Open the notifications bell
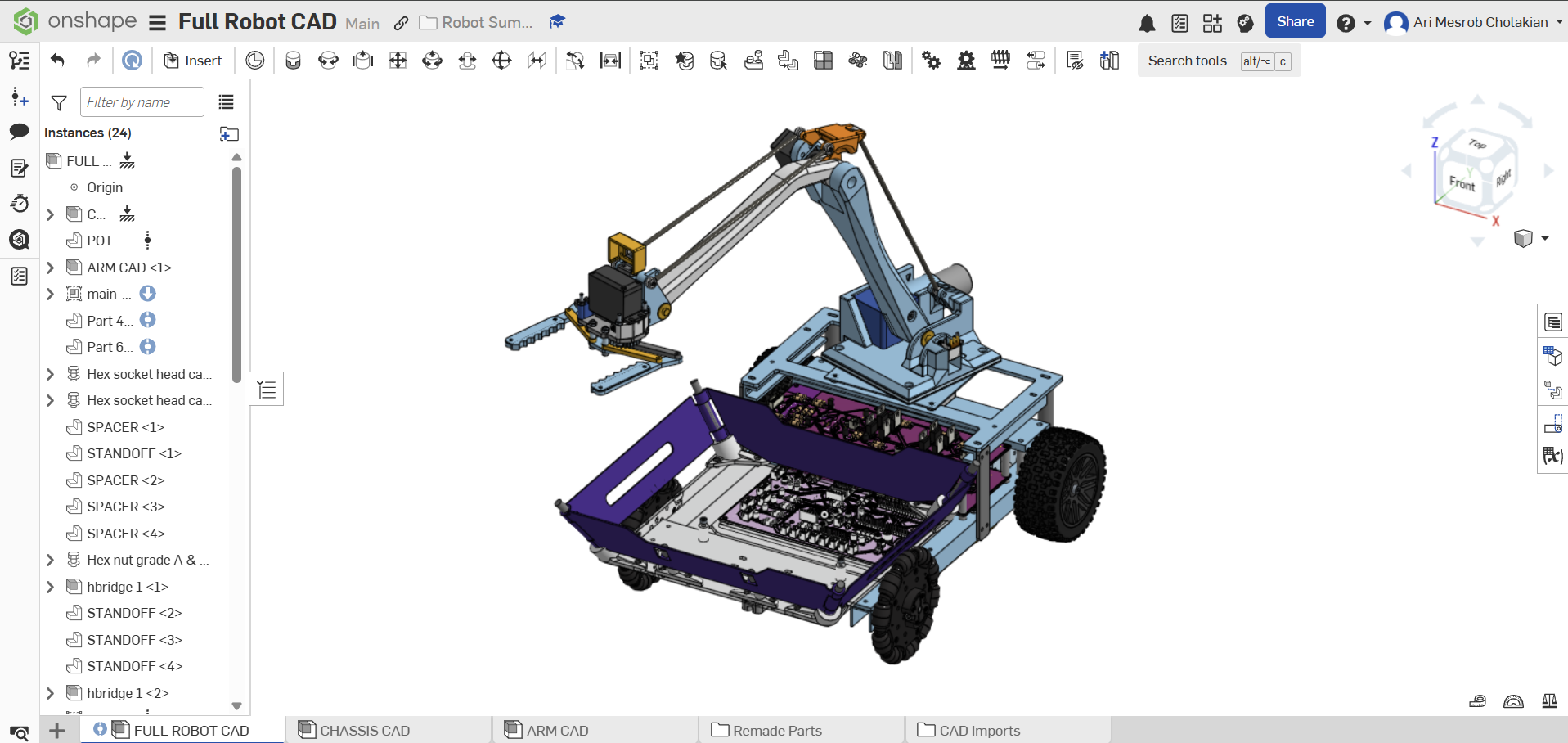1568x743 pixels. (x=1147, y=23)
